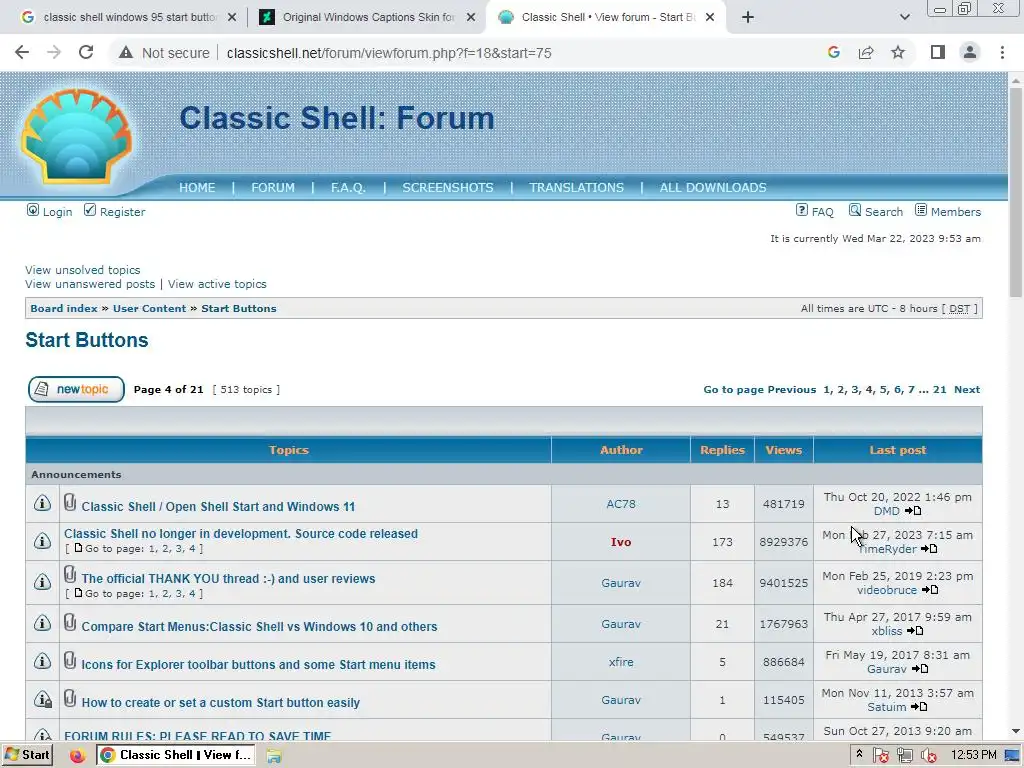Click the last-post icon next to xbliss

tap(915, 631)
